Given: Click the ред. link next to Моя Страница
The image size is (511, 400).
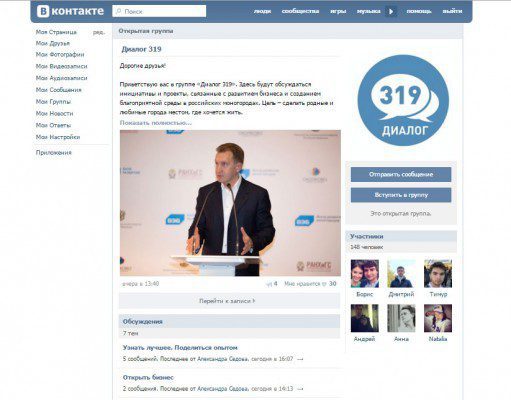Looking at the screenshot, I should (99, 32).
